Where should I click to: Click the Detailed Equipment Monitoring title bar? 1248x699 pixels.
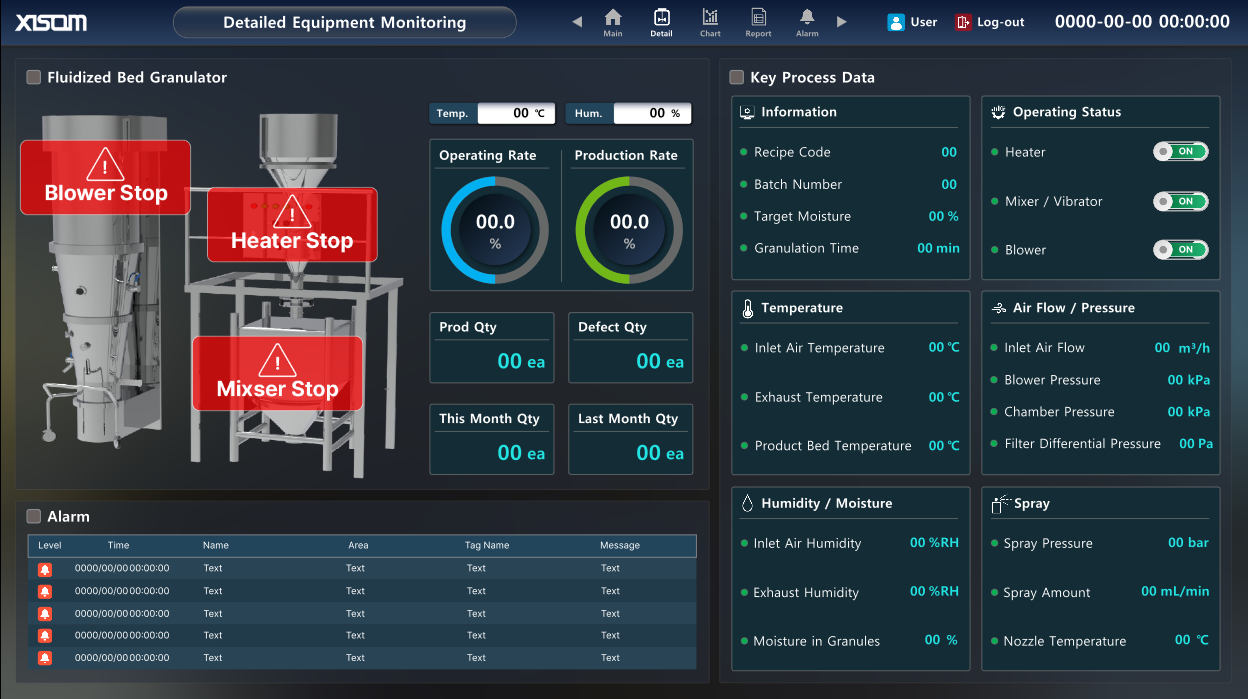click(344, 21)
